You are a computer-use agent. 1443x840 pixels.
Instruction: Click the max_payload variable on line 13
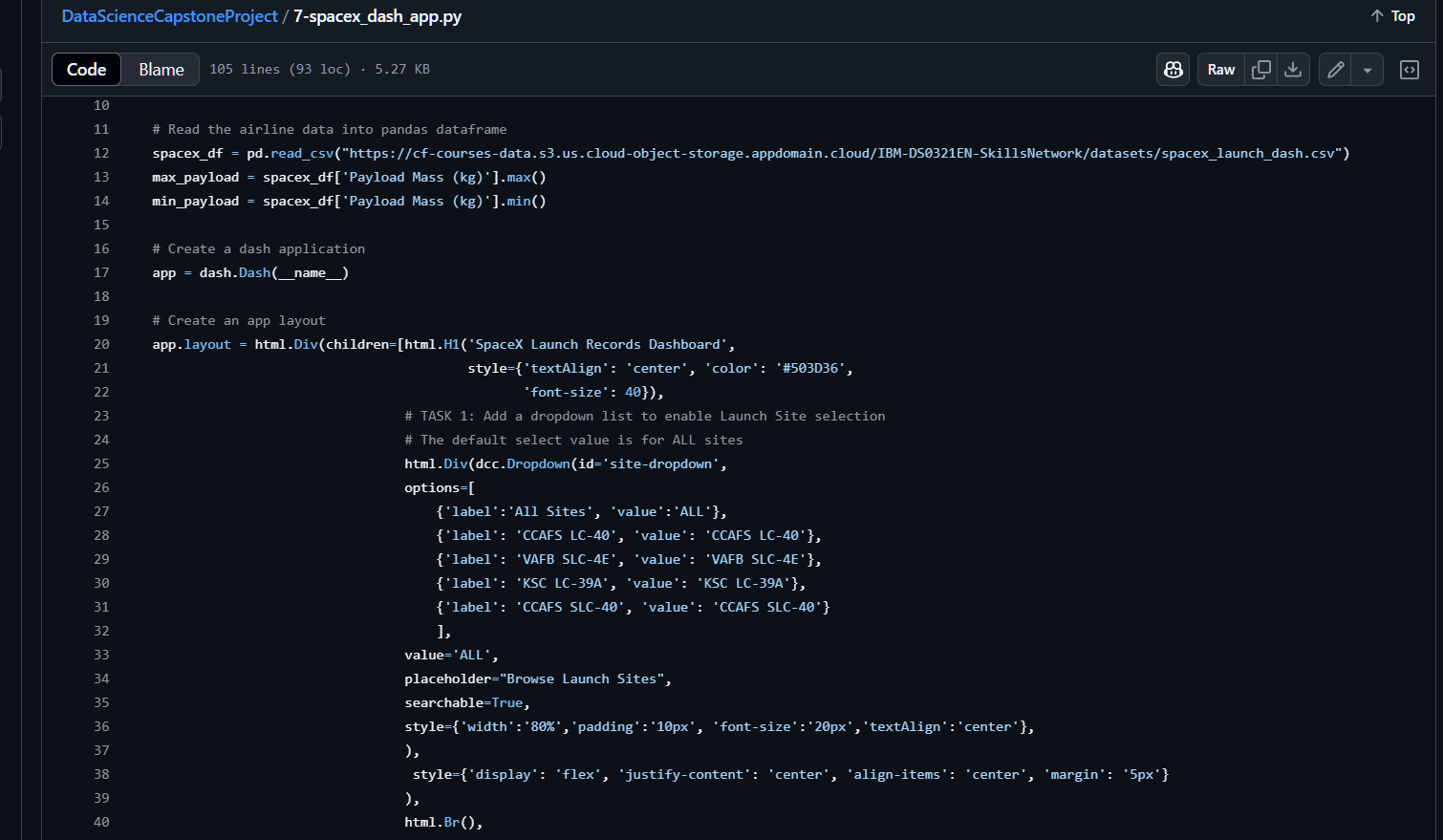196,177
